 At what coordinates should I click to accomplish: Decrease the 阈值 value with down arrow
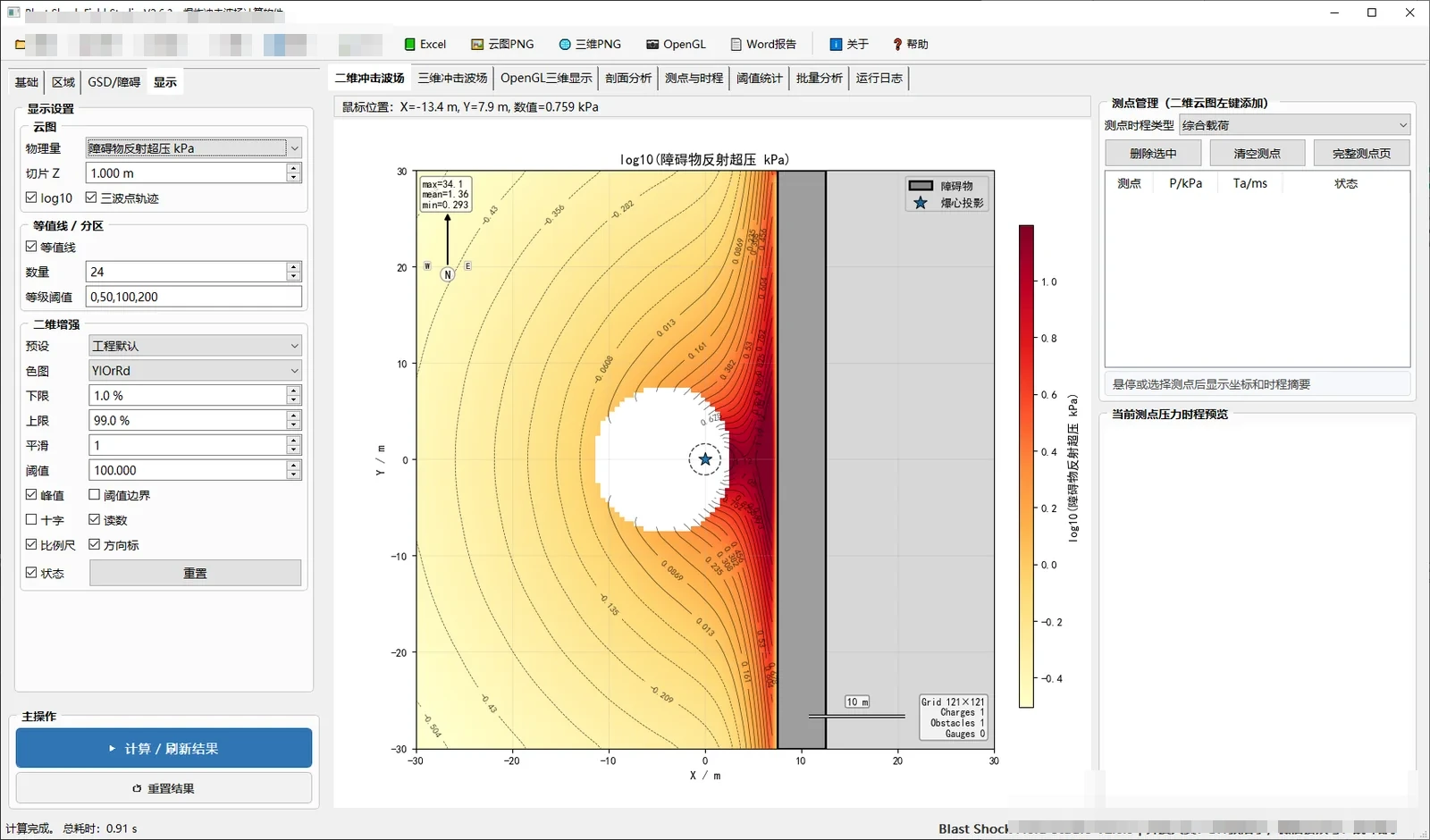pos(293,475)
